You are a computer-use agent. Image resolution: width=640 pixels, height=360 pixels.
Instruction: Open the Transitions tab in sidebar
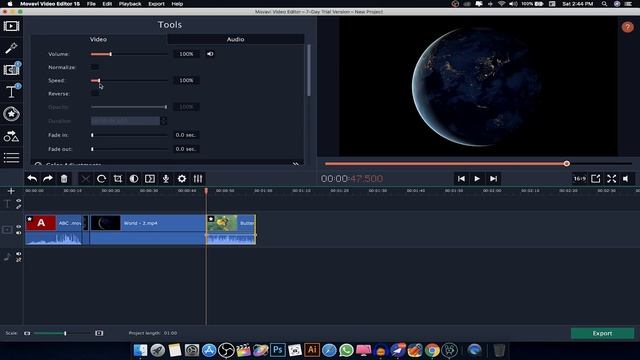click(x=11, y=69)
